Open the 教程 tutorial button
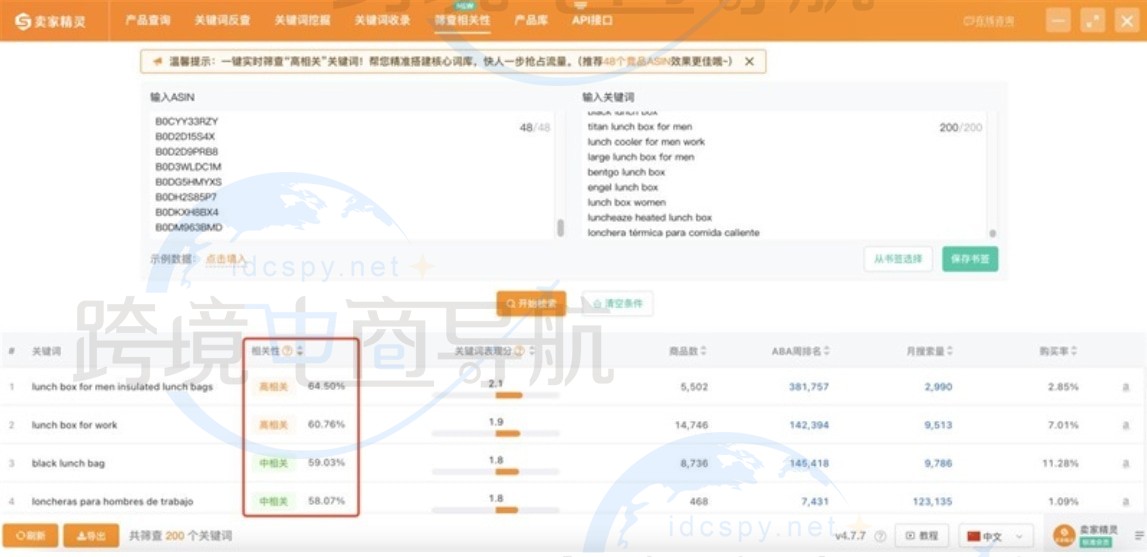The image size is (1147, 557). (922, 536)
